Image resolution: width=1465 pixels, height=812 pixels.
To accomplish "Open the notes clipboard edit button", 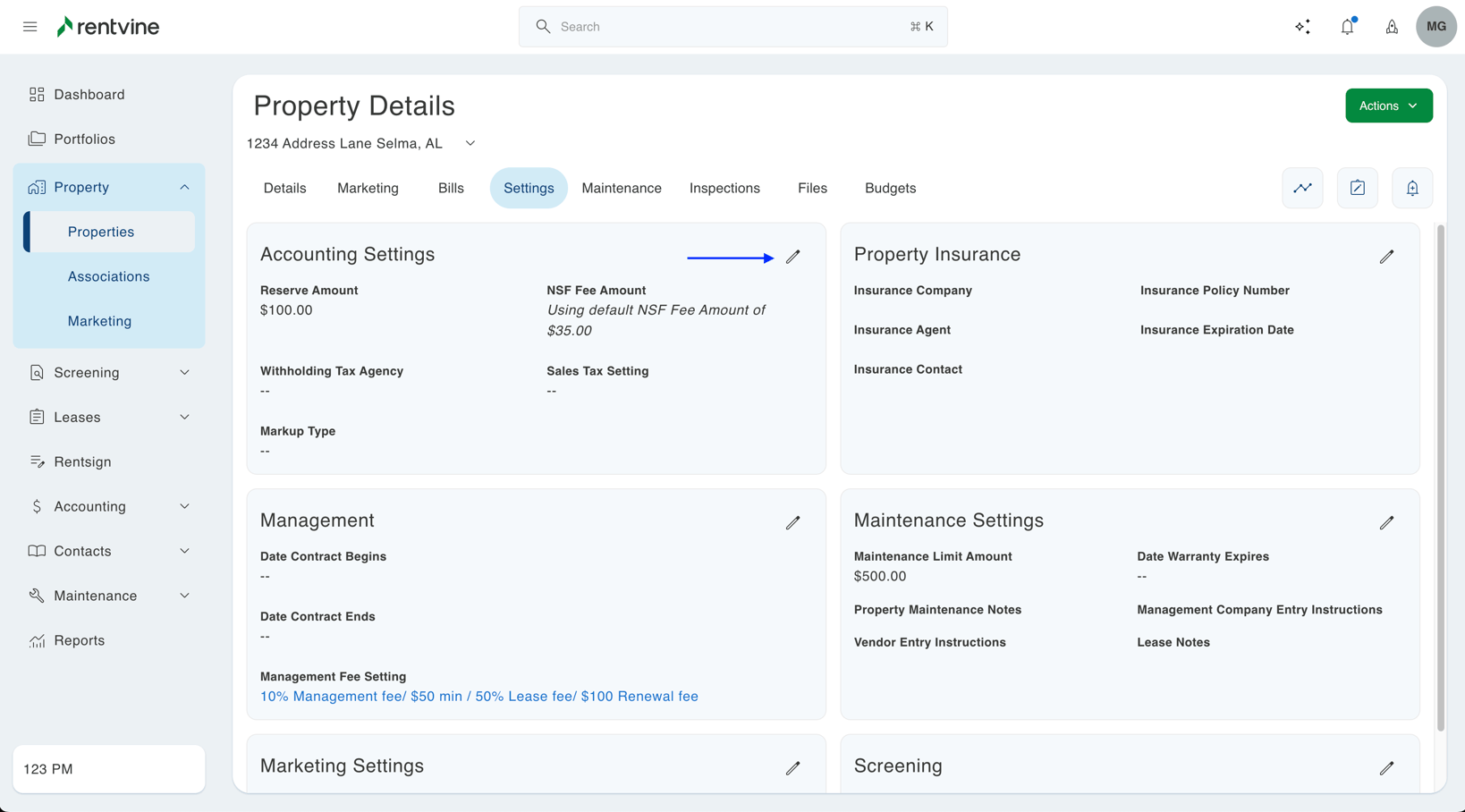I will (1358, 188).
